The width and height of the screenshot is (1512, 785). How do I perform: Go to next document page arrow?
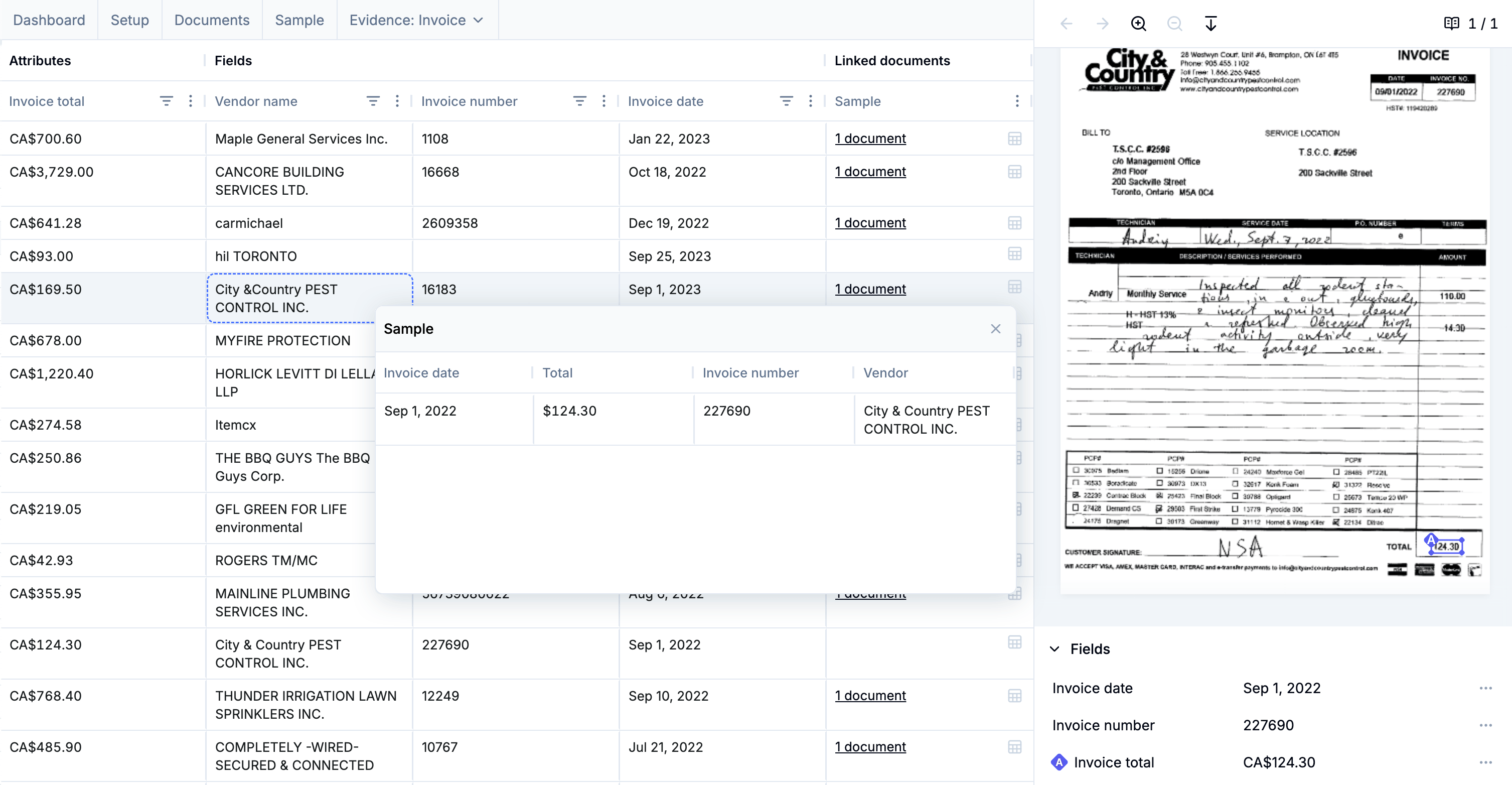(x=1102, y=24)
